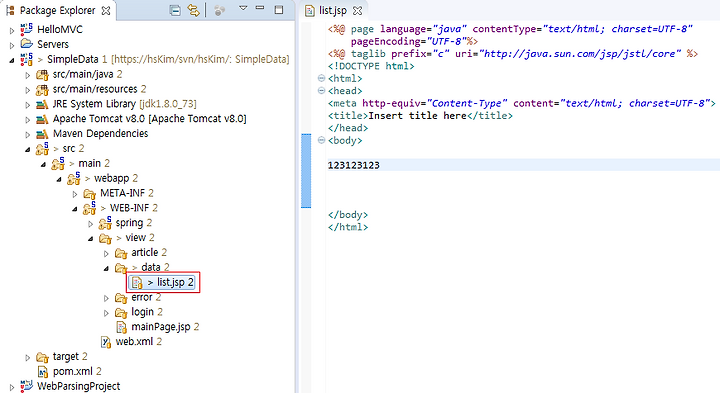Click the webapp folder icon

point(73,178)
